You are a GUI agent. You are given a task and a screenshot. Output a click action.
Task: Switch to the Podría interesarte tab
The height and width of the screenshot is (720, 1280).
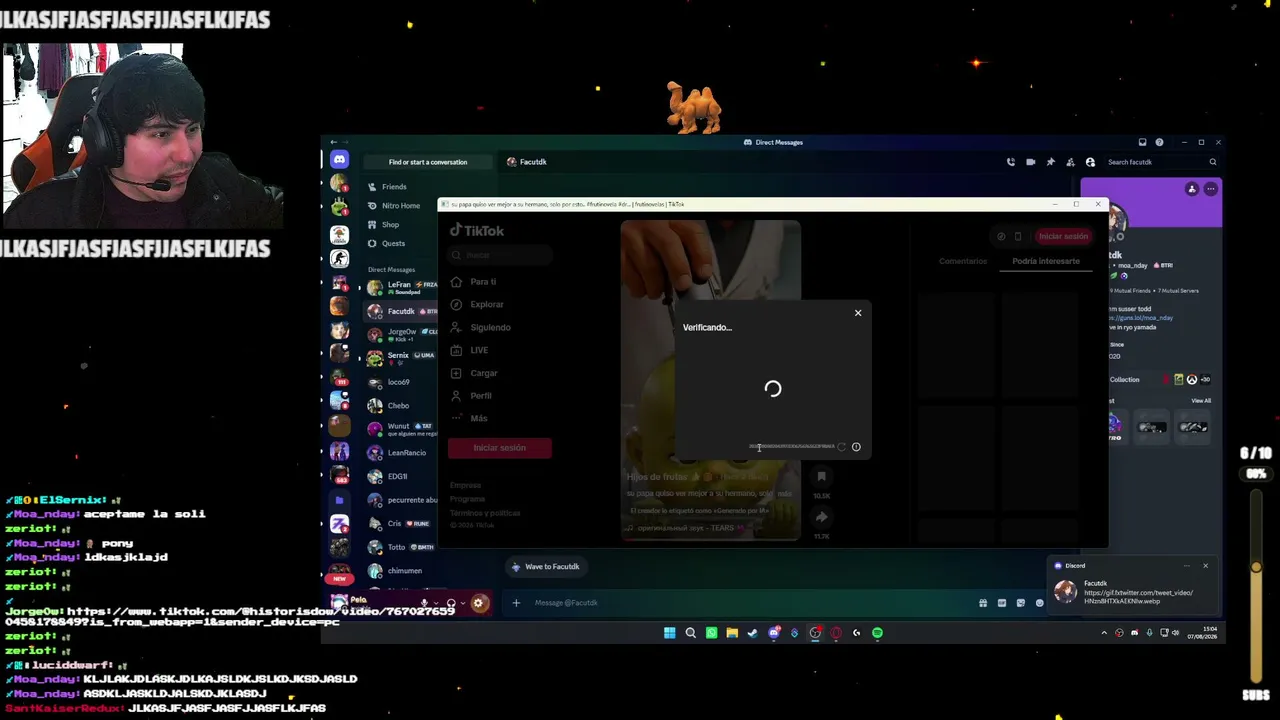click(x=1046, y=261)
